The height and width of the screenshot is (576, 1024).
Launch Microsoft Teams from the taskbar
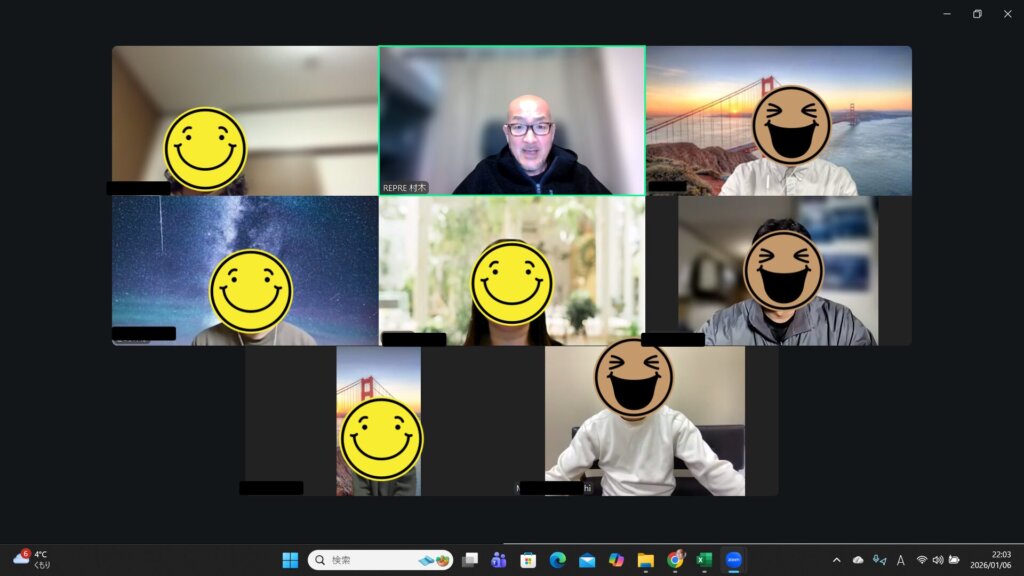click(x=499, y=560)
